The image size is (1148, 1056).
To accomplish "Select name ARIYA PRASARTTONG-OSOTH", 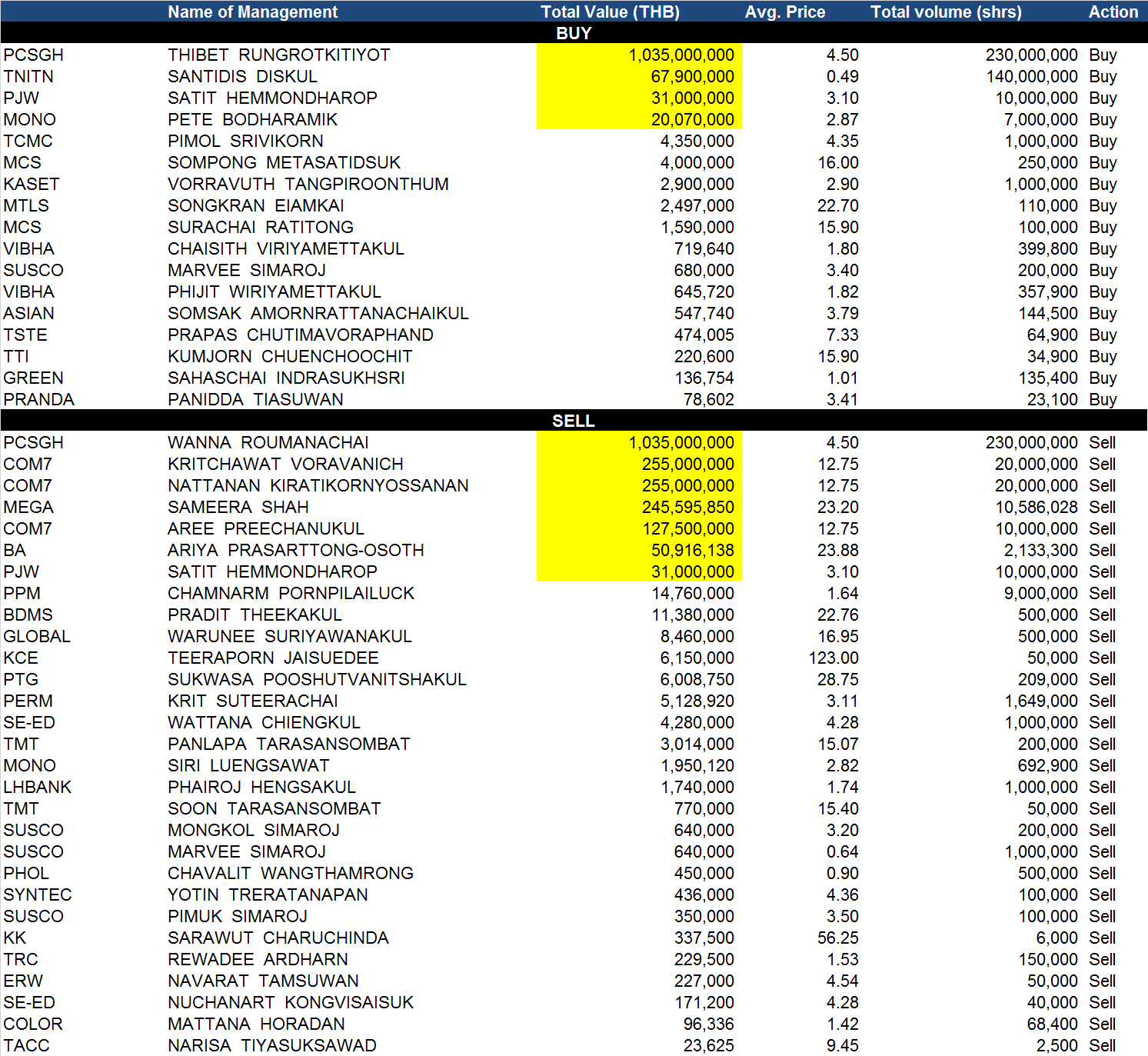I will click(296, 550).
